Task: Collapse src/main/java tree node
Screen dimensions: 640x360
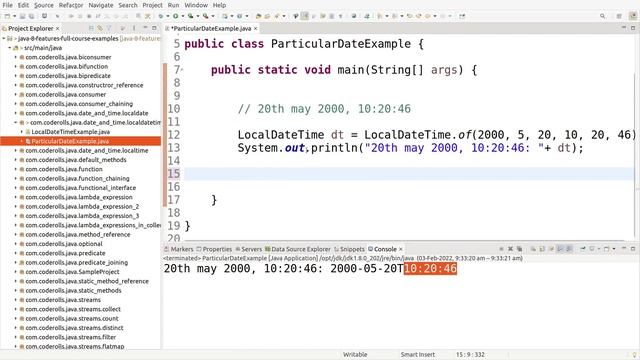Action: 10,48
